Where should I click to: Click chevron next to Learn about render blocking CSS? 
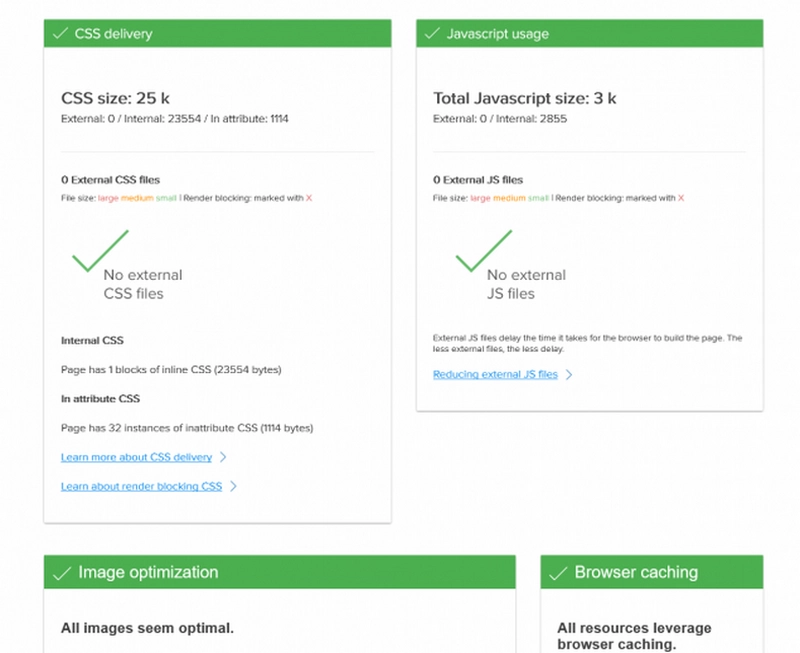pyautogui.click(x=233, y=487)
